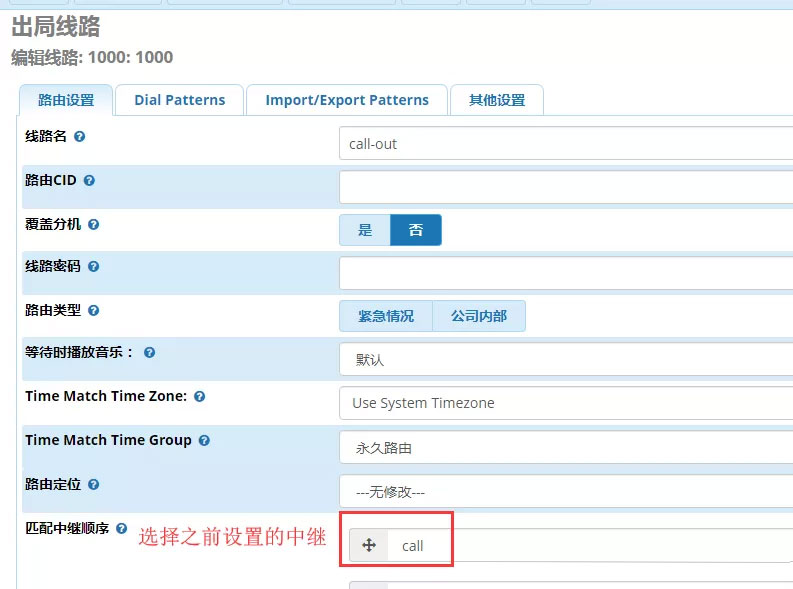Screen dimensions: 793x589
Task: Click the 线路名 input field
Action: click(x=565, y=143)
